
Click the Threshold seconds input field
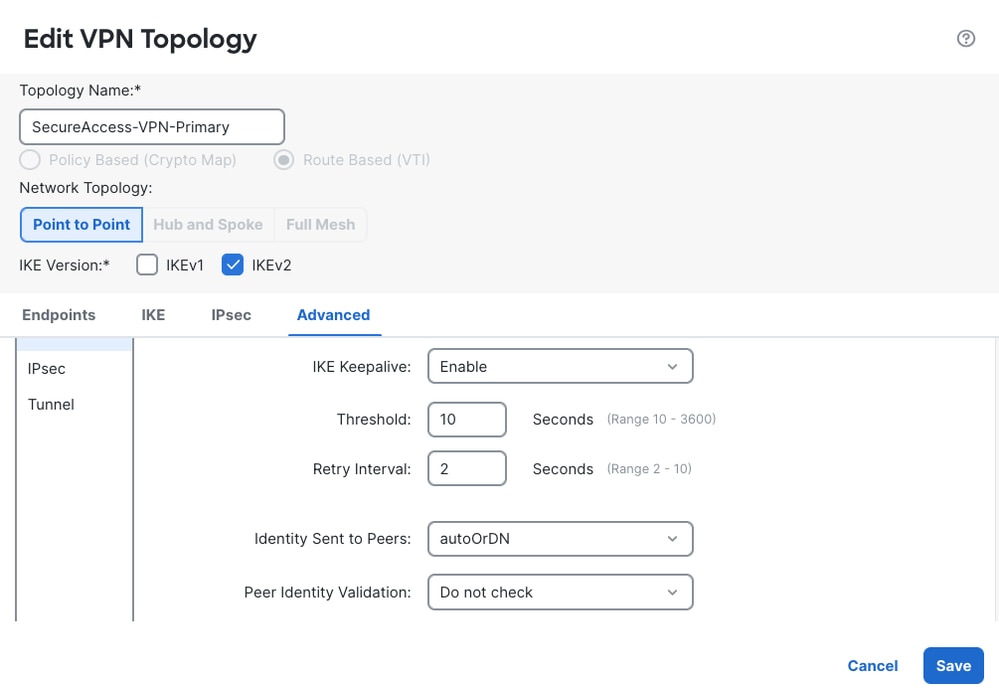click(467, 419)
